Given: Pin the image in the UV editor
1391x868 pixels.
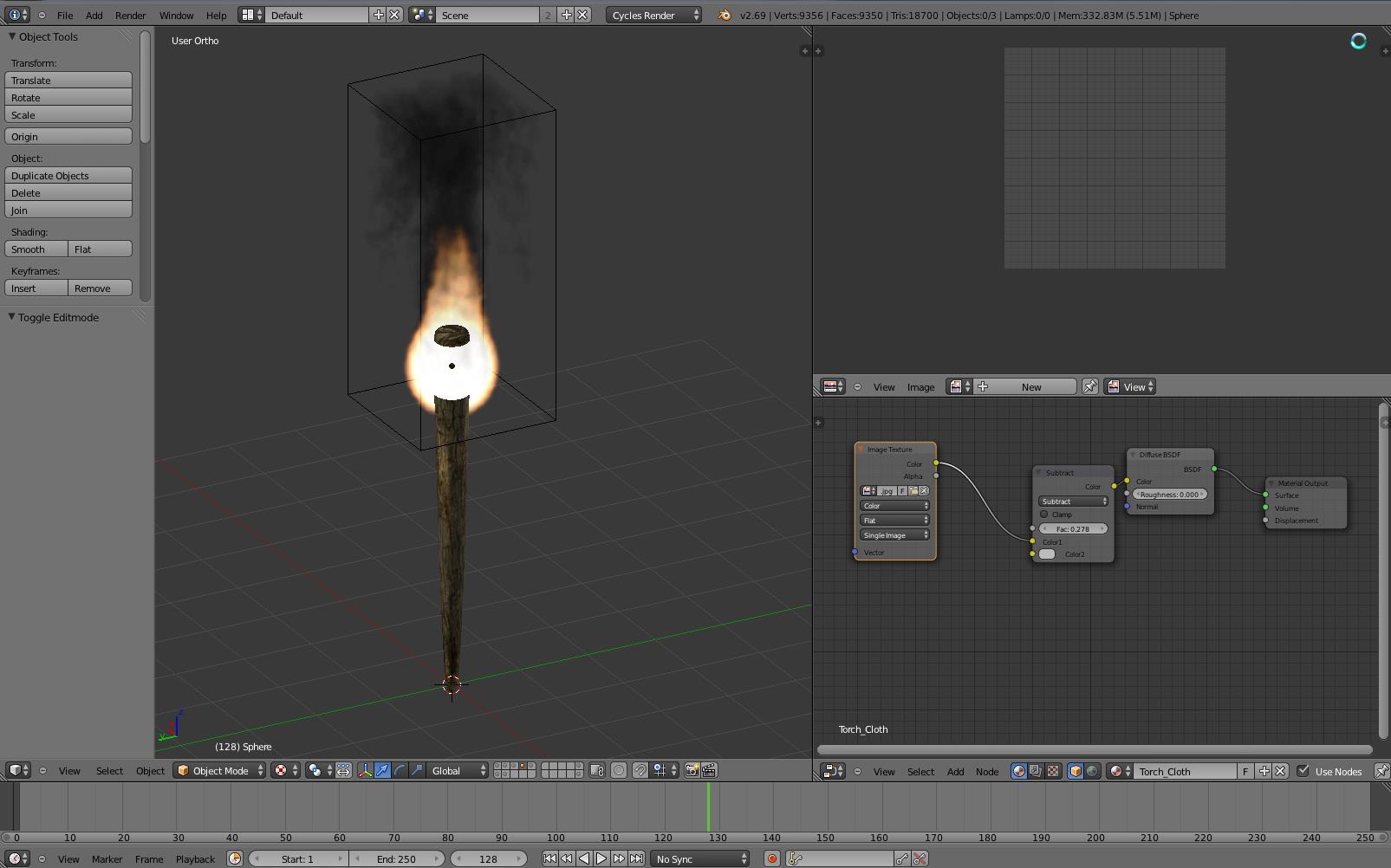Looking at the screenshot, I should tap(1089, 387).
